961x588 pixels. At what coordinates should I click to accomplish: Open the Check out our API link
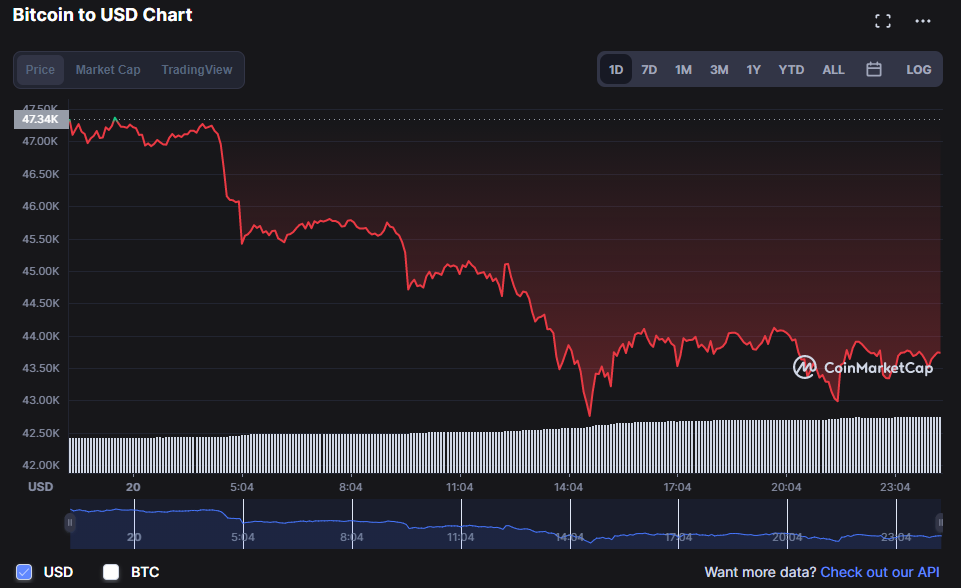[879, 572]
